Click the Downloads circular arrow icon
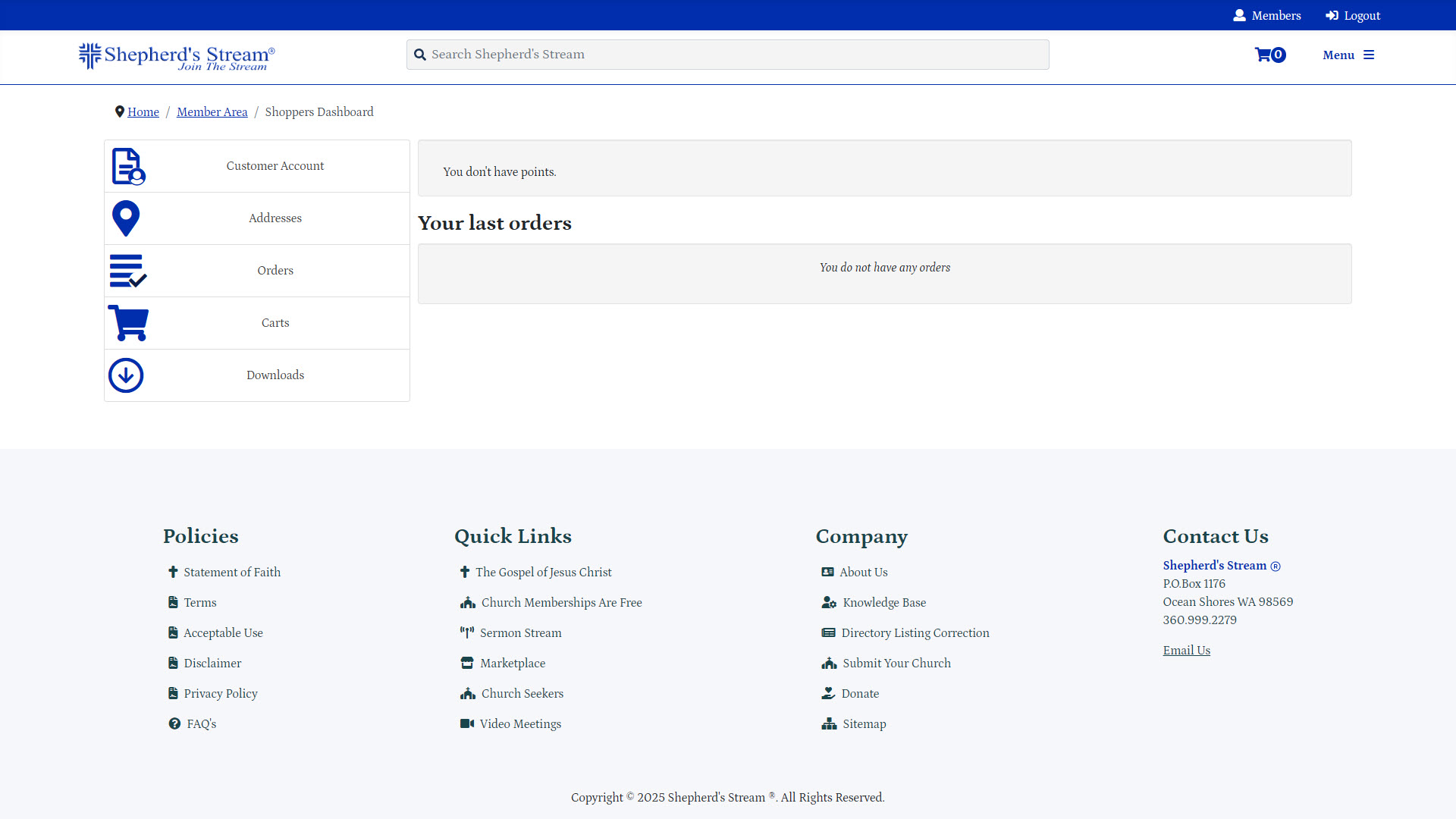The image size is (1456, 819). pos(125,375)
